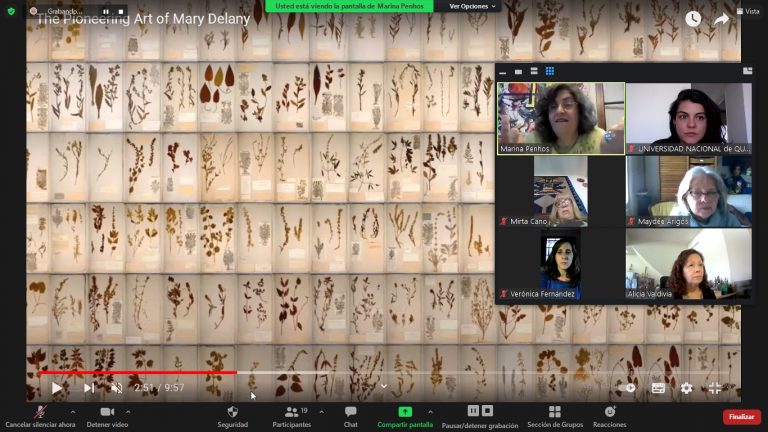The height and width of the screenshot is (432, 768).
Task: Click Compartir pantalla button
Action: click(405, 416)
